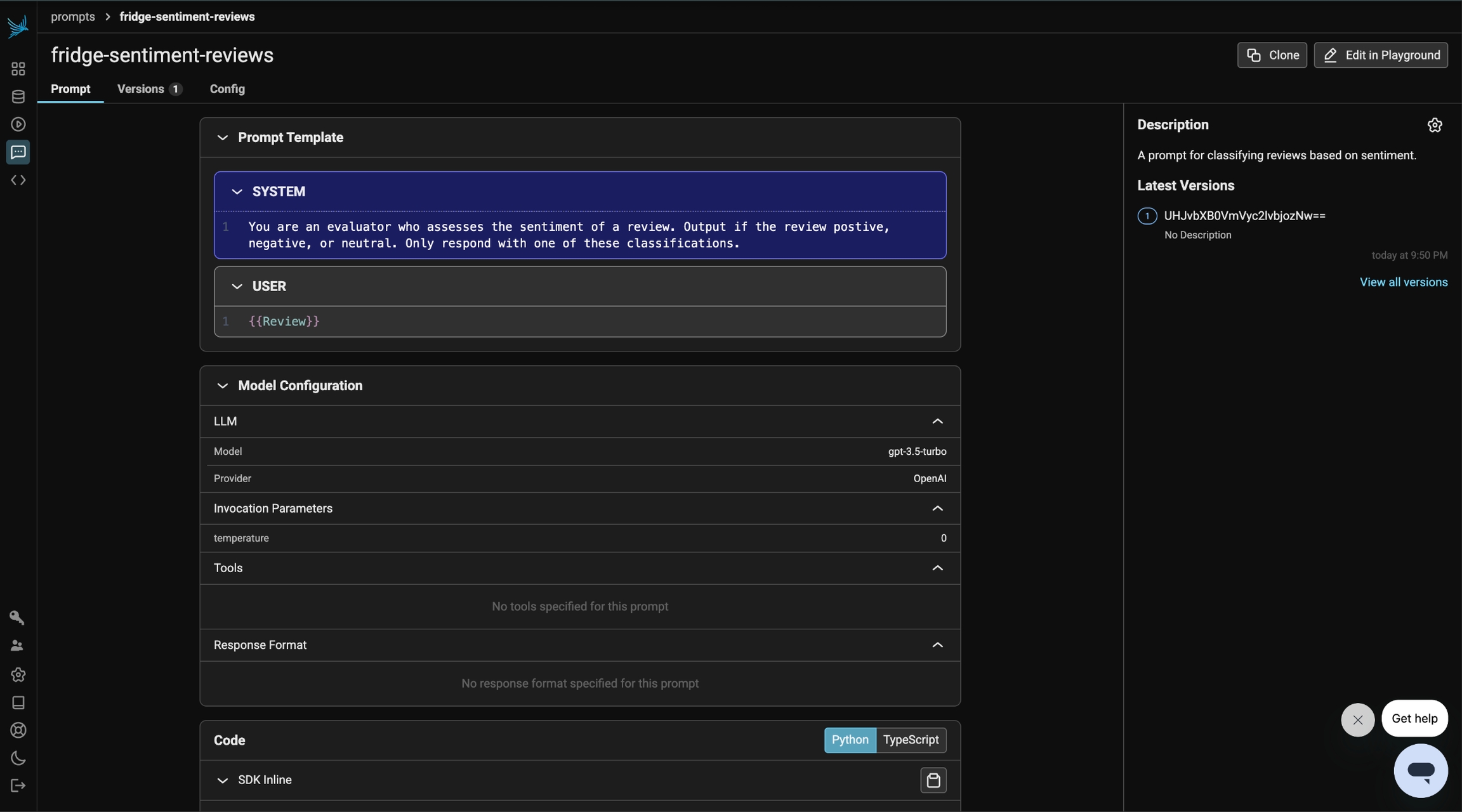The width and height of the screenshot is (1462, 812).
Task: Open the Projects grid icon in sidebar
Action: tap(18, 69)
